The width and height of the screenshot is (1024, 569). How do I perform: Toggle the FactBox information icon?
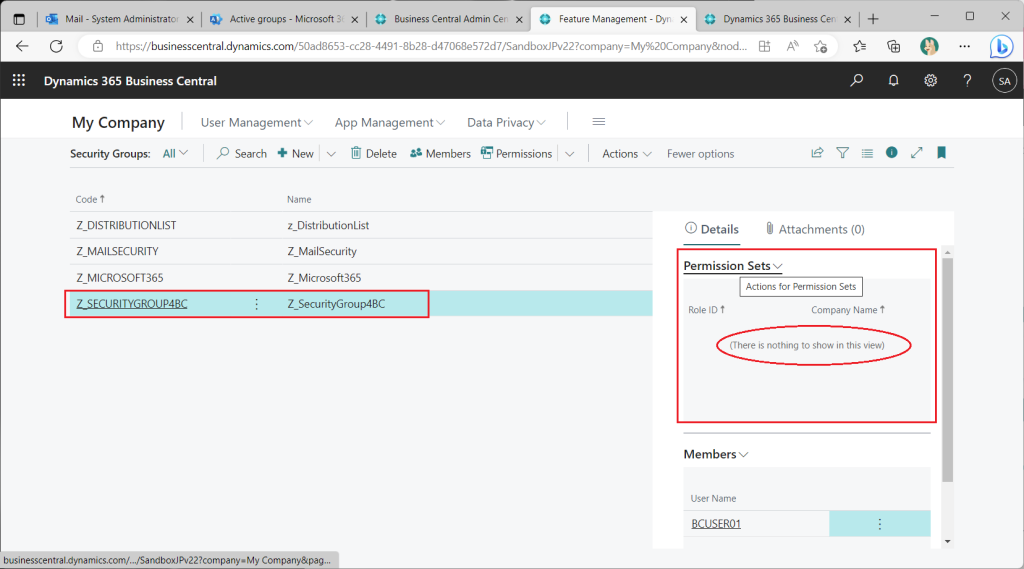click(x=891, y=152)
